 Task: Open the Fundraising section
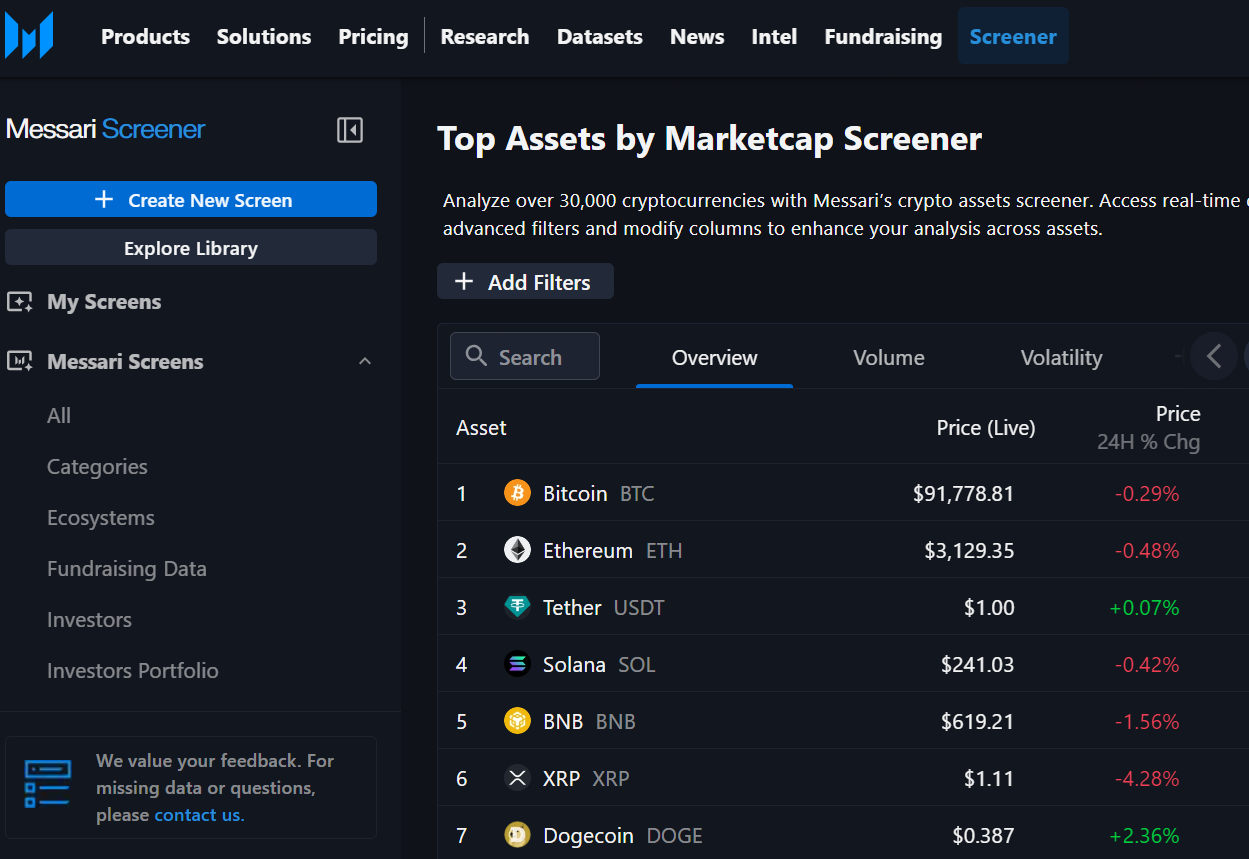(x=883, y=37)
